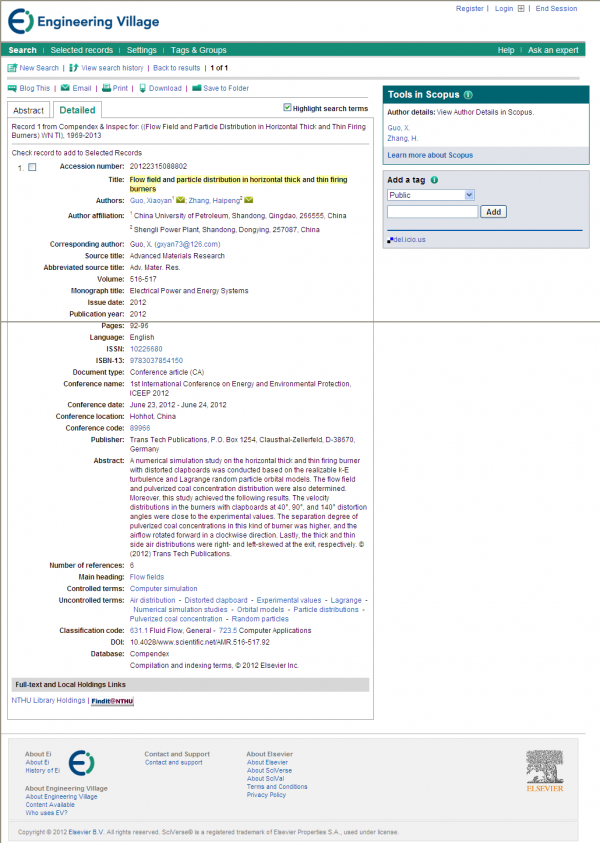The image size is (600, 843).
Task: Click Who uses EV? footer link
Action: pyautogui.click(x=46, y=813)
